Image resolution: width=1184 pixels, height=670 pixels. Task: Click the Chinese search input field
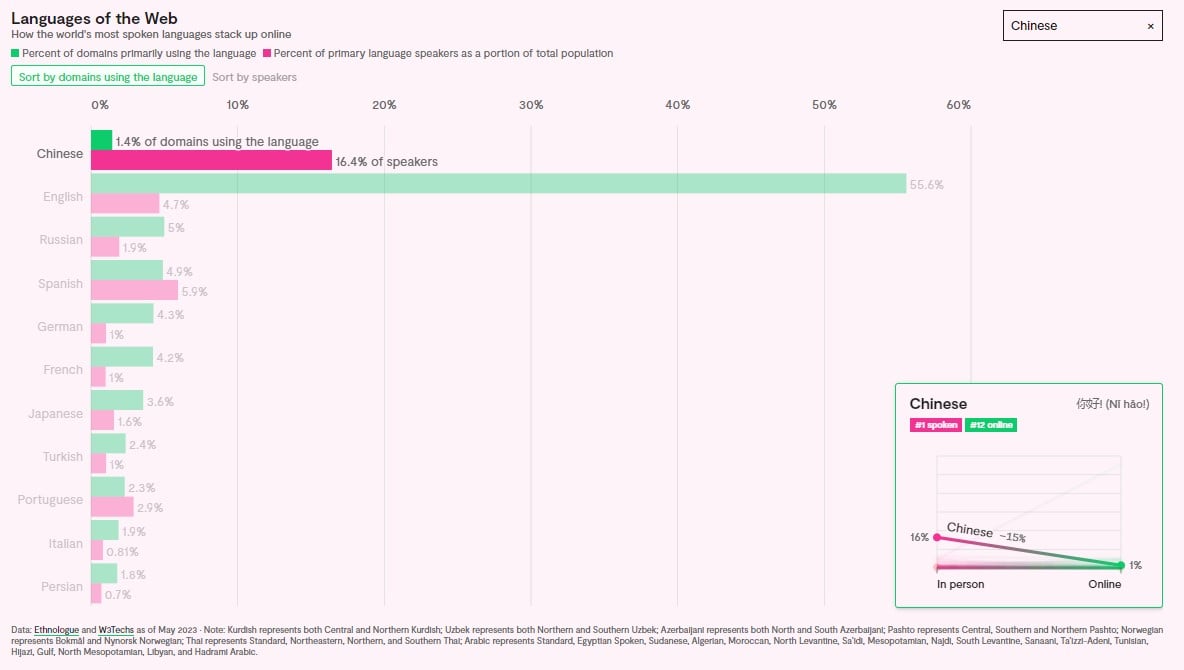point(1070,26)
